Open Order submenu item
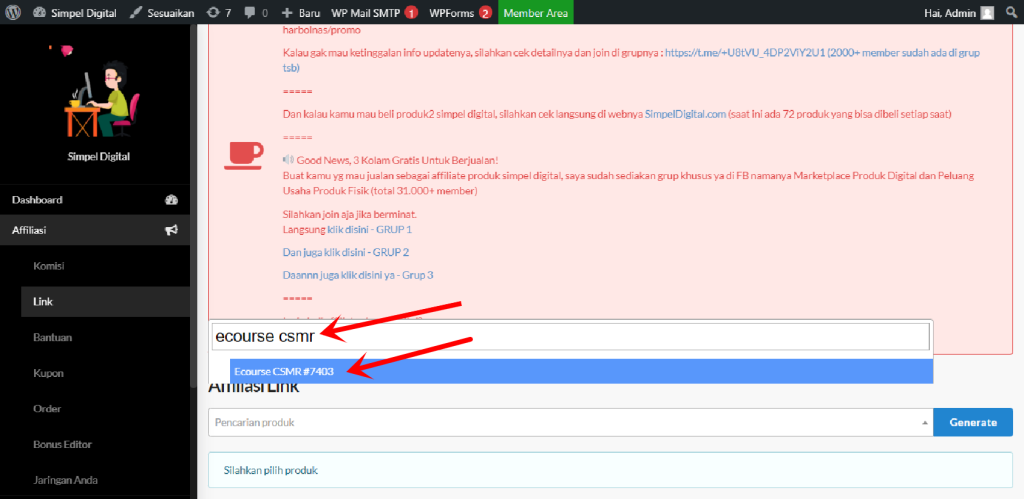Image resolution: width=1024 pixels, height=499 pixels. pyautogui.click(x=46, y=409)
